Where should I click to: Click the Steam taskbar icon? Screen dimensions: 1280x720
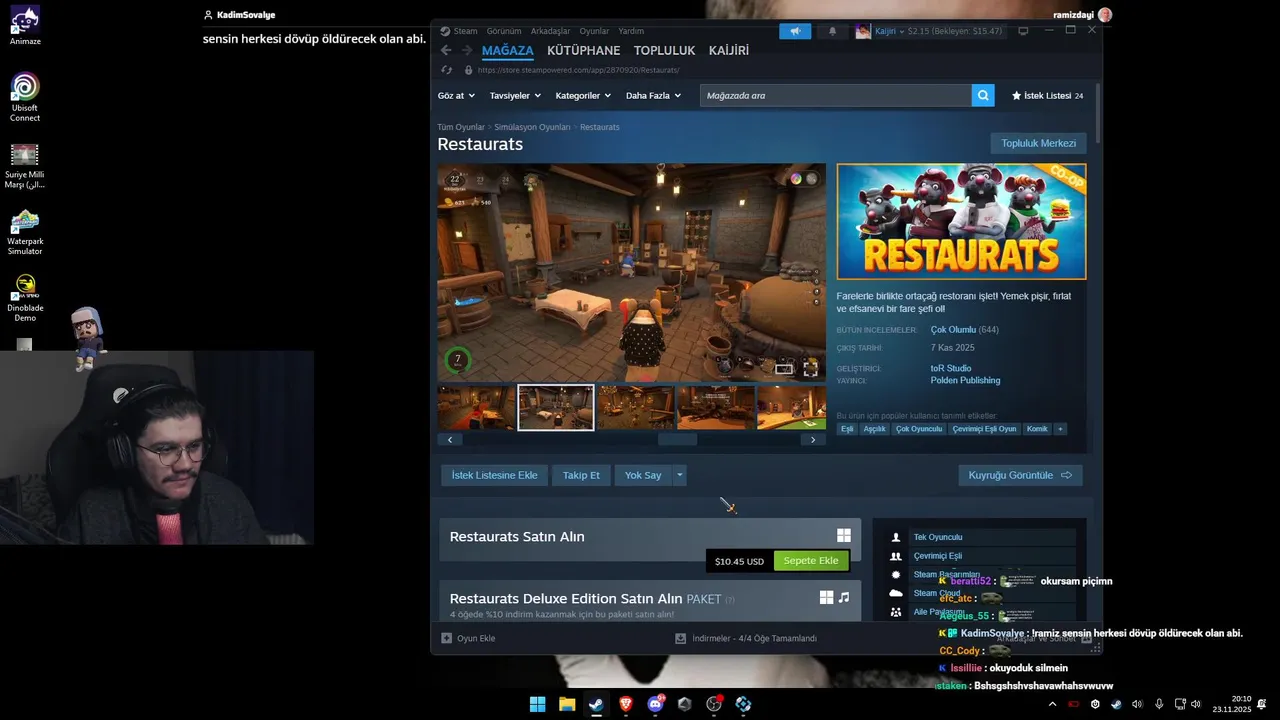point(596,704)
